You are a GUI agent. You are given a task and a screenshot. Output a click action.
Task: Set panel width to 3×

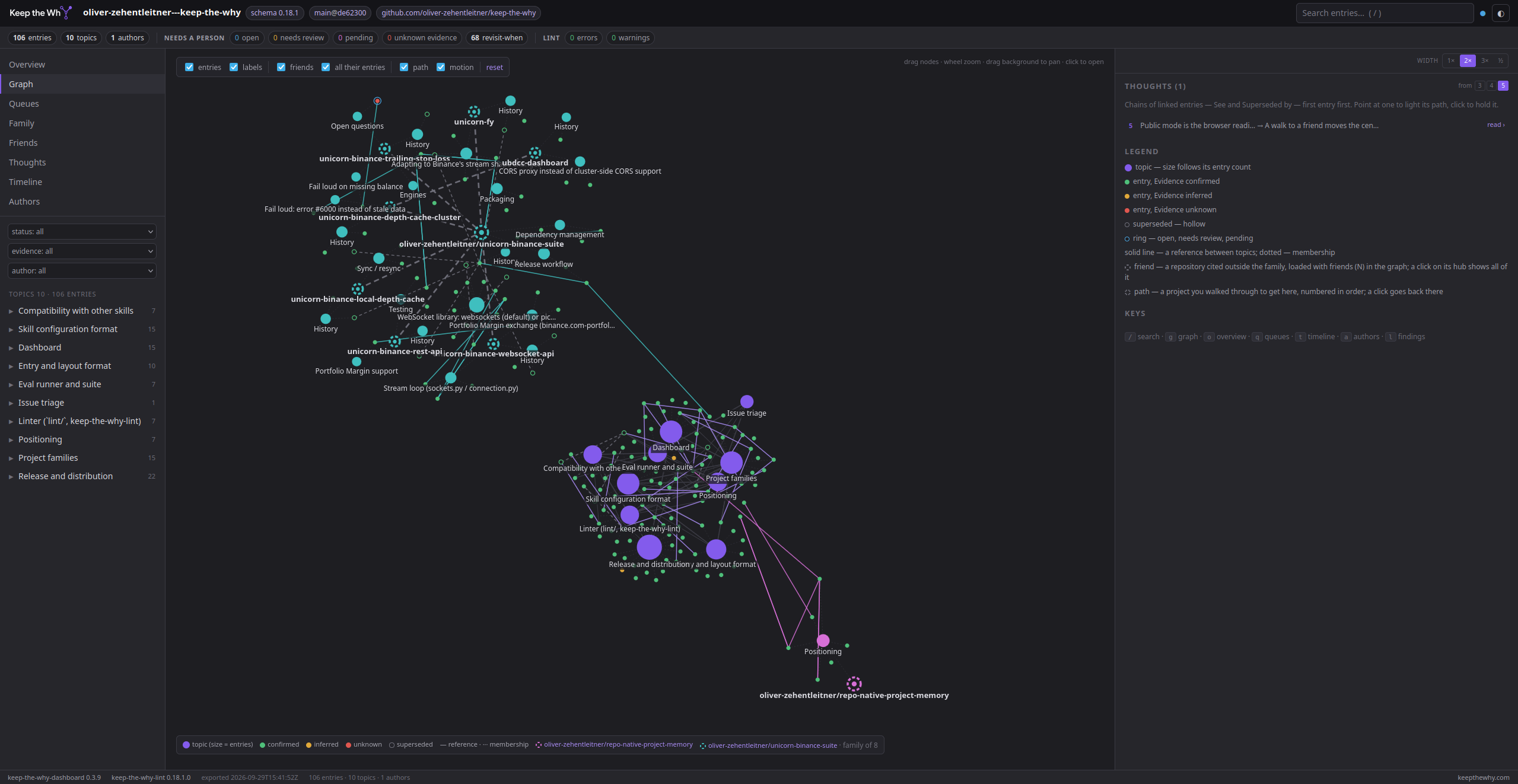point(1485,60)
